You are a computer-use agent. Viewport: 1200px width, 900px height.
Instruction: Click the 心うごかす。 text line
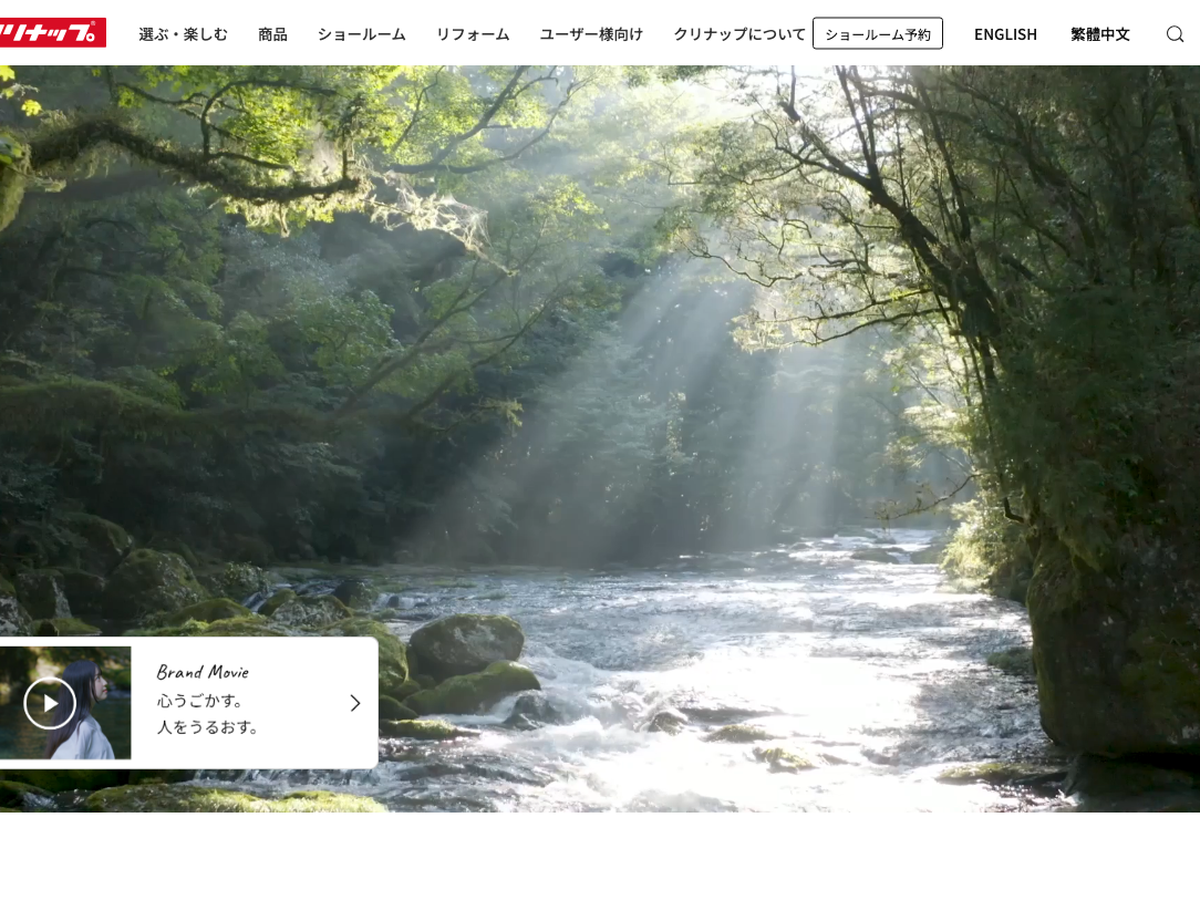click(200, 700)
